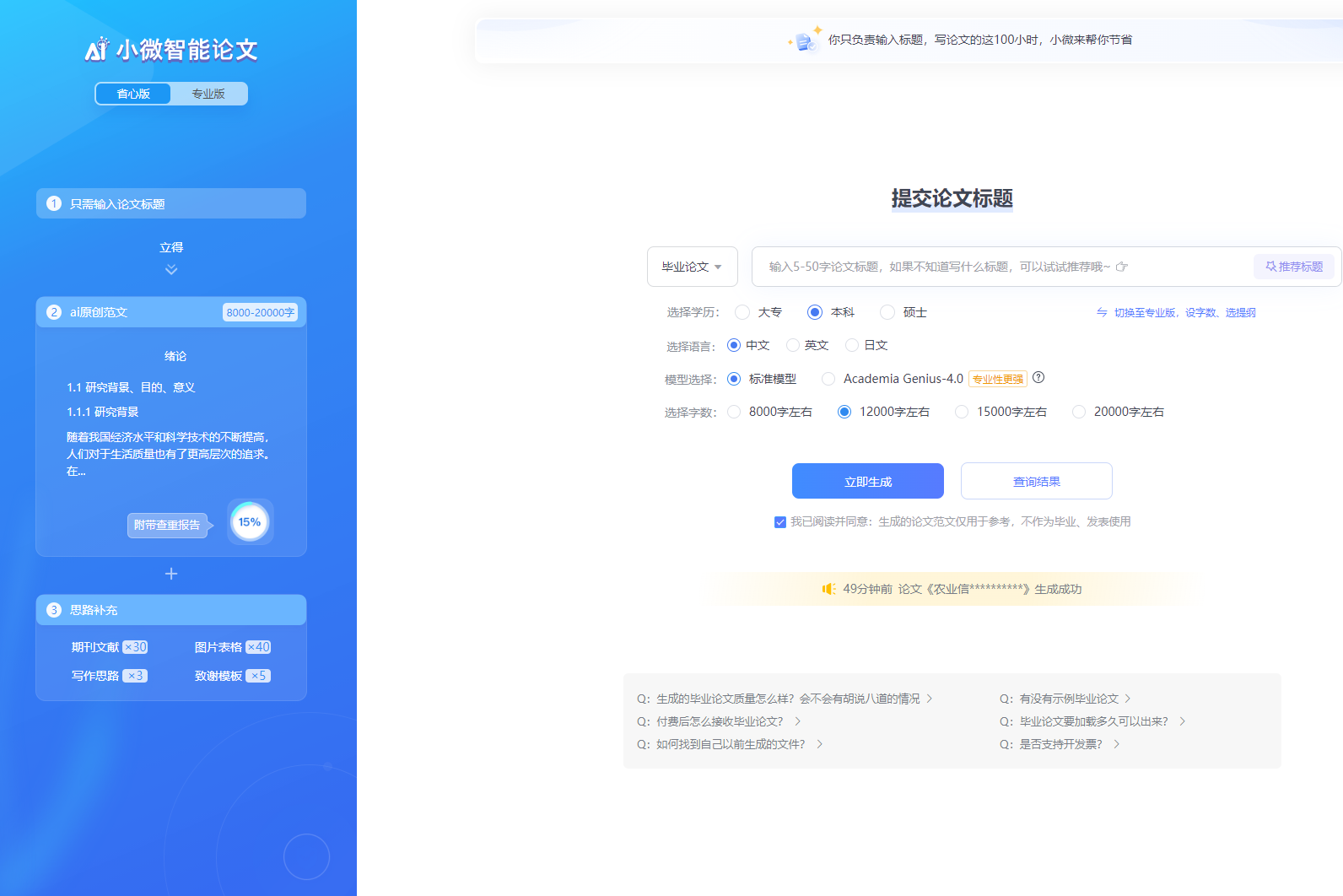The width and height of the screenshot is (1343, 896).
Task: Click the ×40 badge beside 图片表格
Action: pyautogui.click(x=258, y=647)
